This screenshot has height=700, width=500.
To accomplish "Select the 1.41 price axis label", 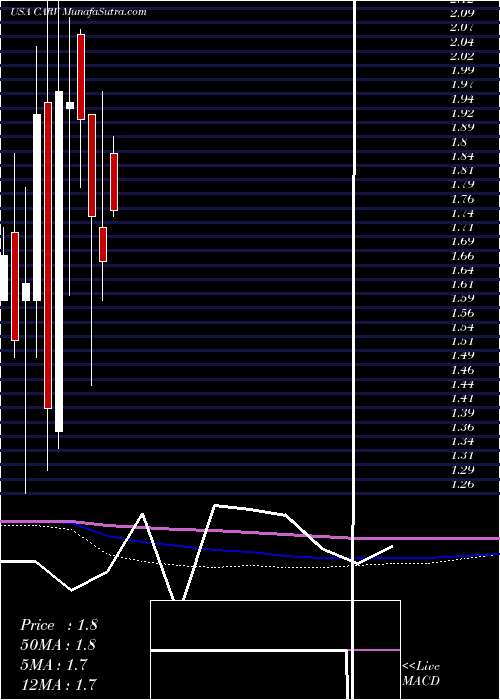I will pos(462,399).
